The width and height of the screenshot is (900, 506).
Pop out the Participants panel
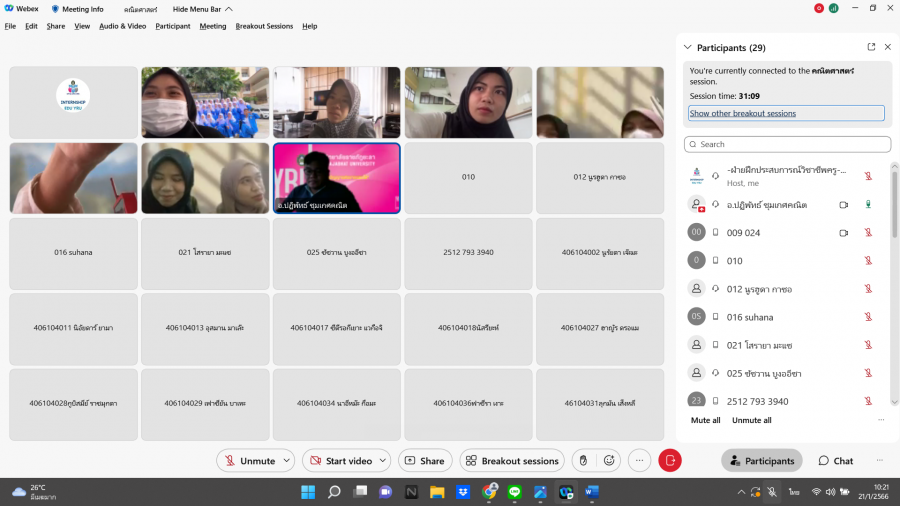coord(871,47)
